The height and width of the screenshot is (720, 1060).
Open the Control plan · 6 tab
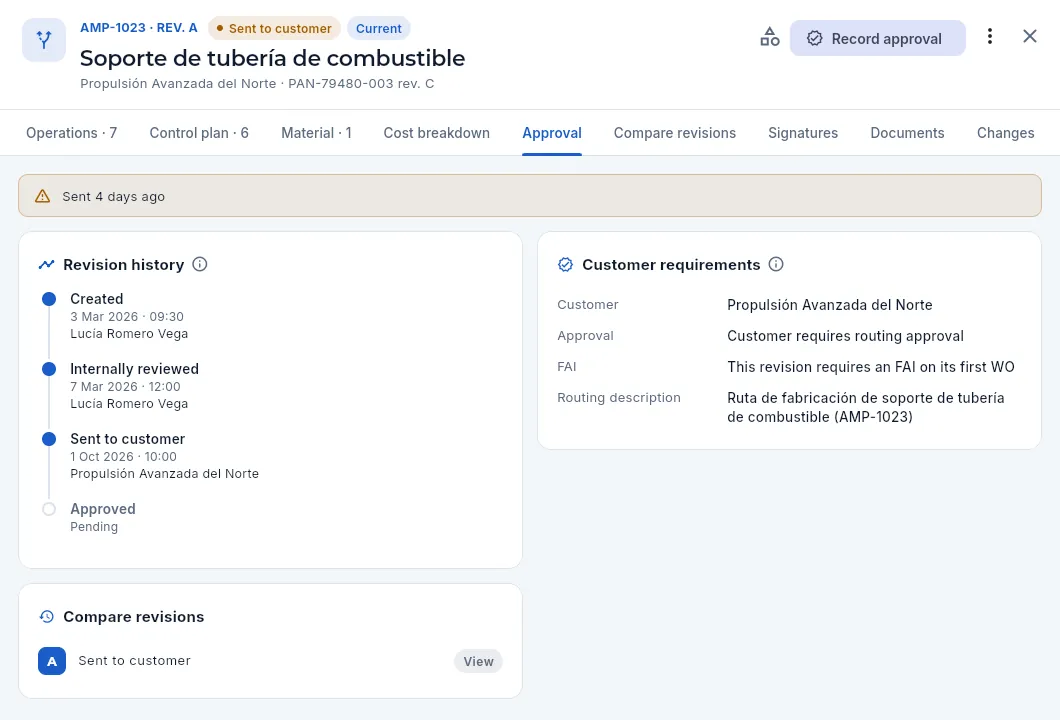tap(199, 133)
